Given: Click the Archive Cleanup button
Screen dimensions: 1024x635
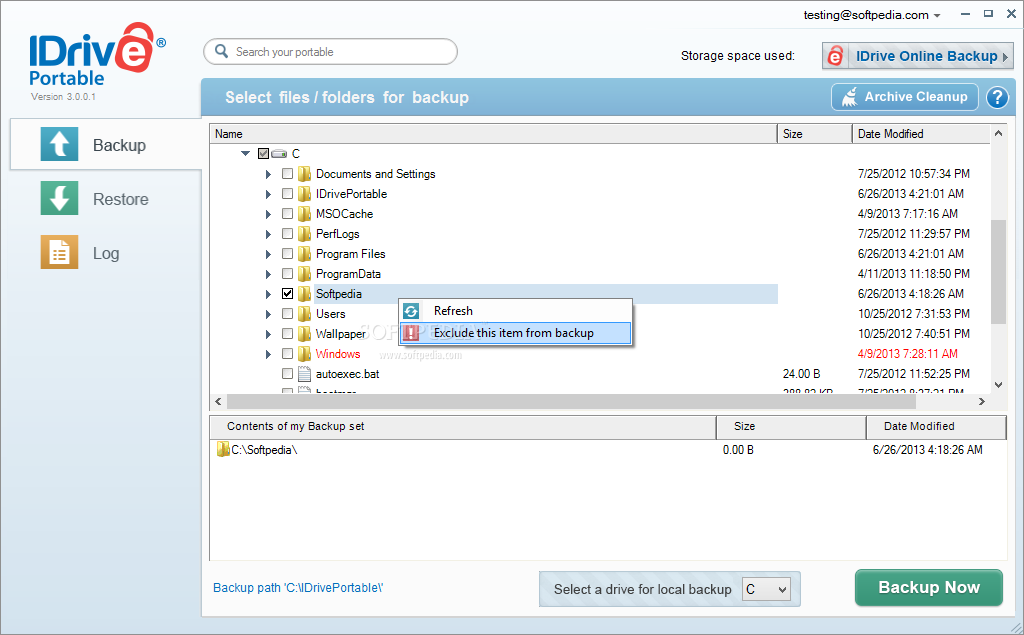Looking at the screenshot, I should [x=904, y=97].
